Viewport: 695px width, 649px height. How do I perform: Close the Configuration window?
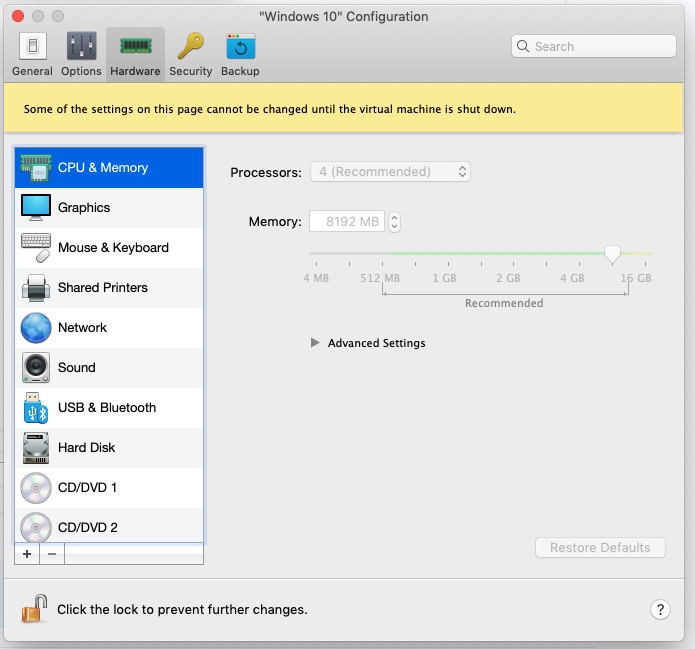[x=18, y=16]
